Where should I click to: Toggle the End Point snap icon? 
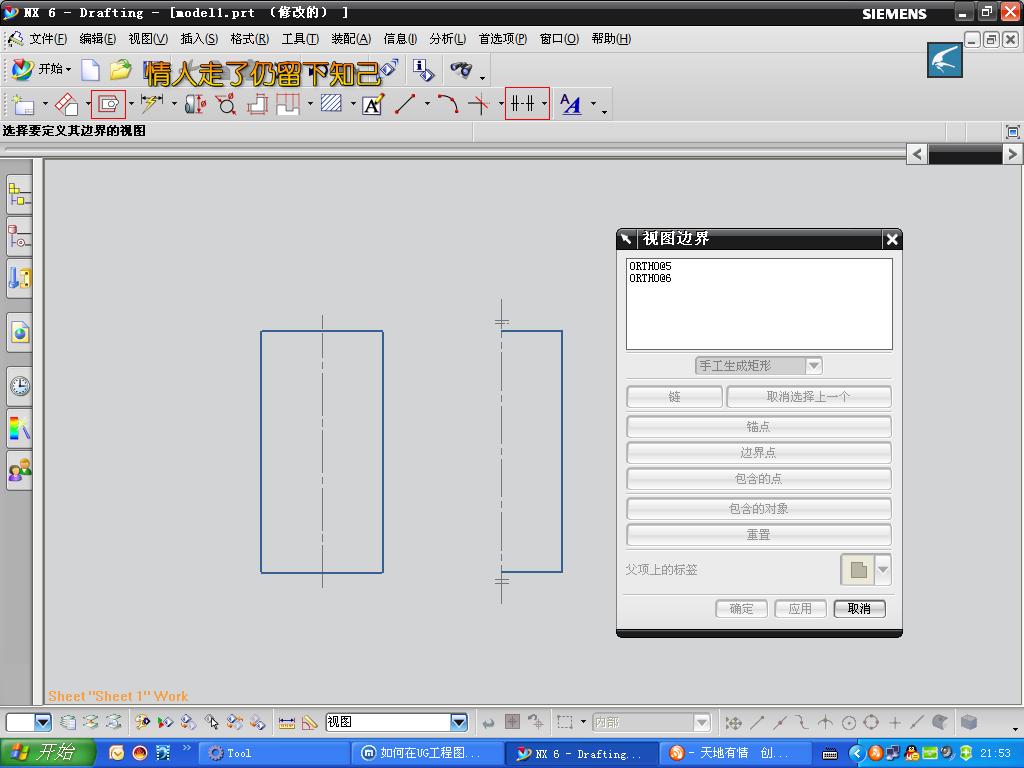click(758, 722)
